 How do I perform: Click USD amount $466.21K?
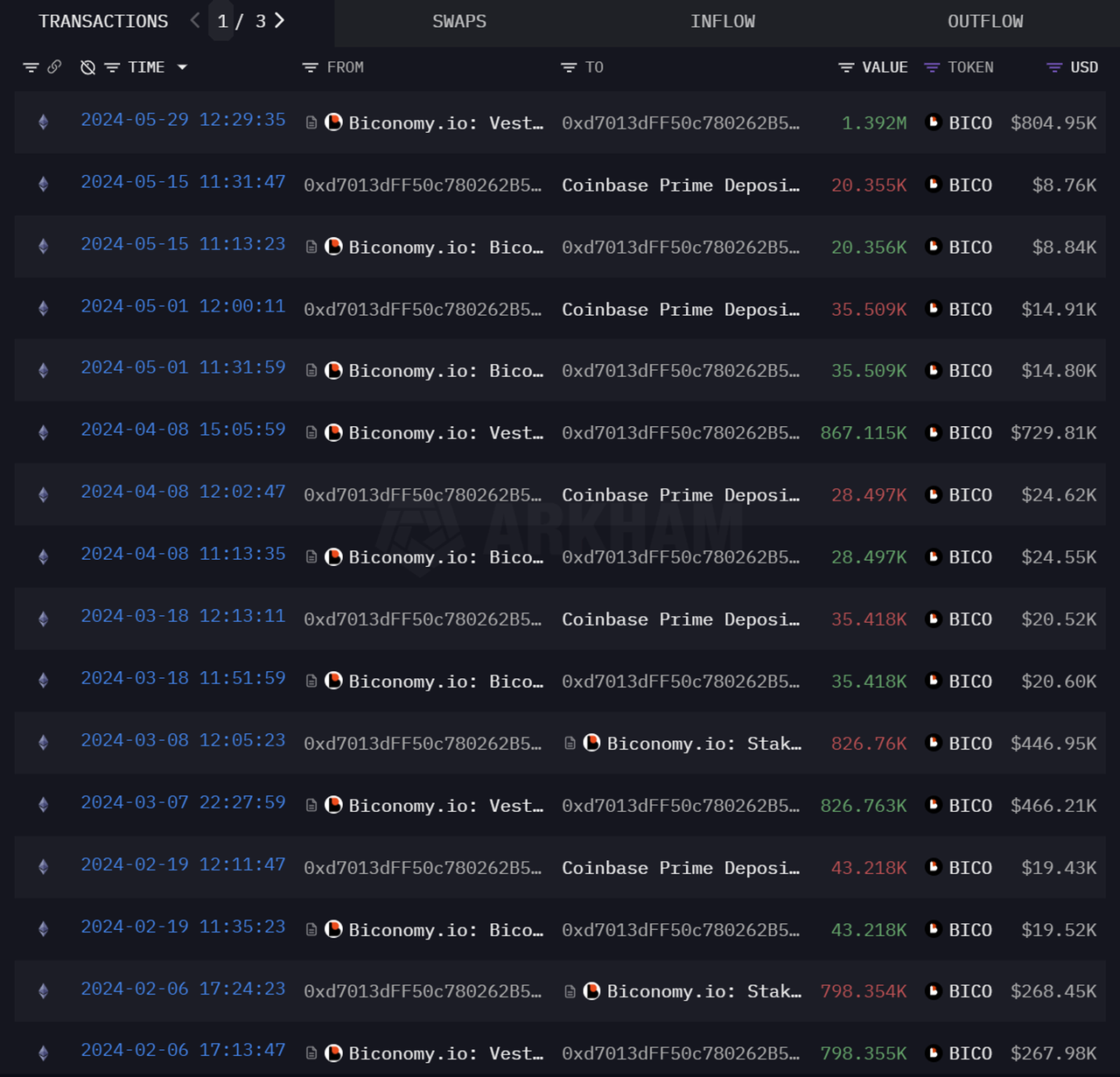[1053, 806]
